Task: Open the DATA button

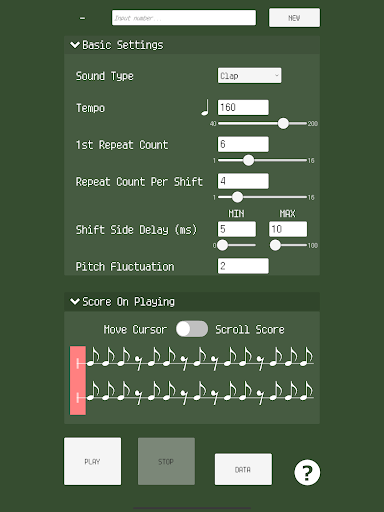Action: (x=243, y=469)
